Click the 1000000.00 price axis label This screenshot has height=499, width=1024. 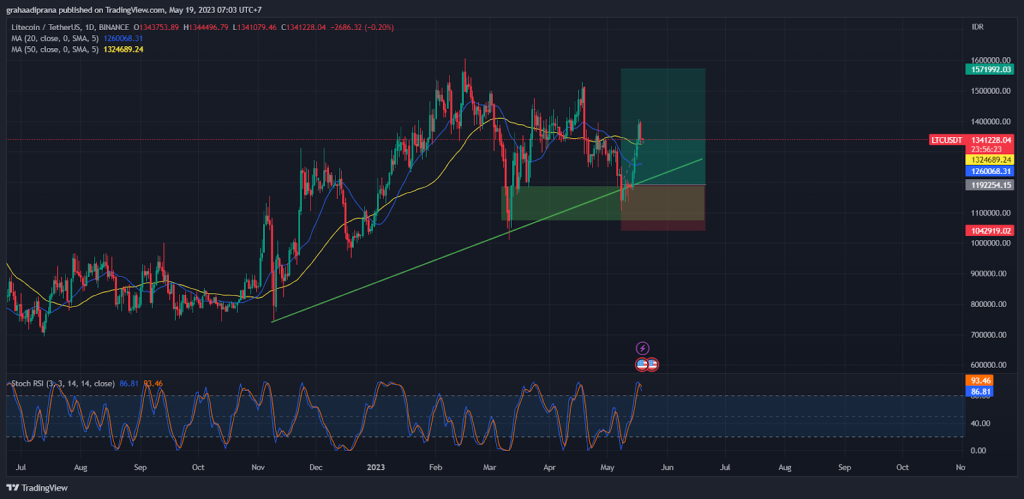point(990,244)
